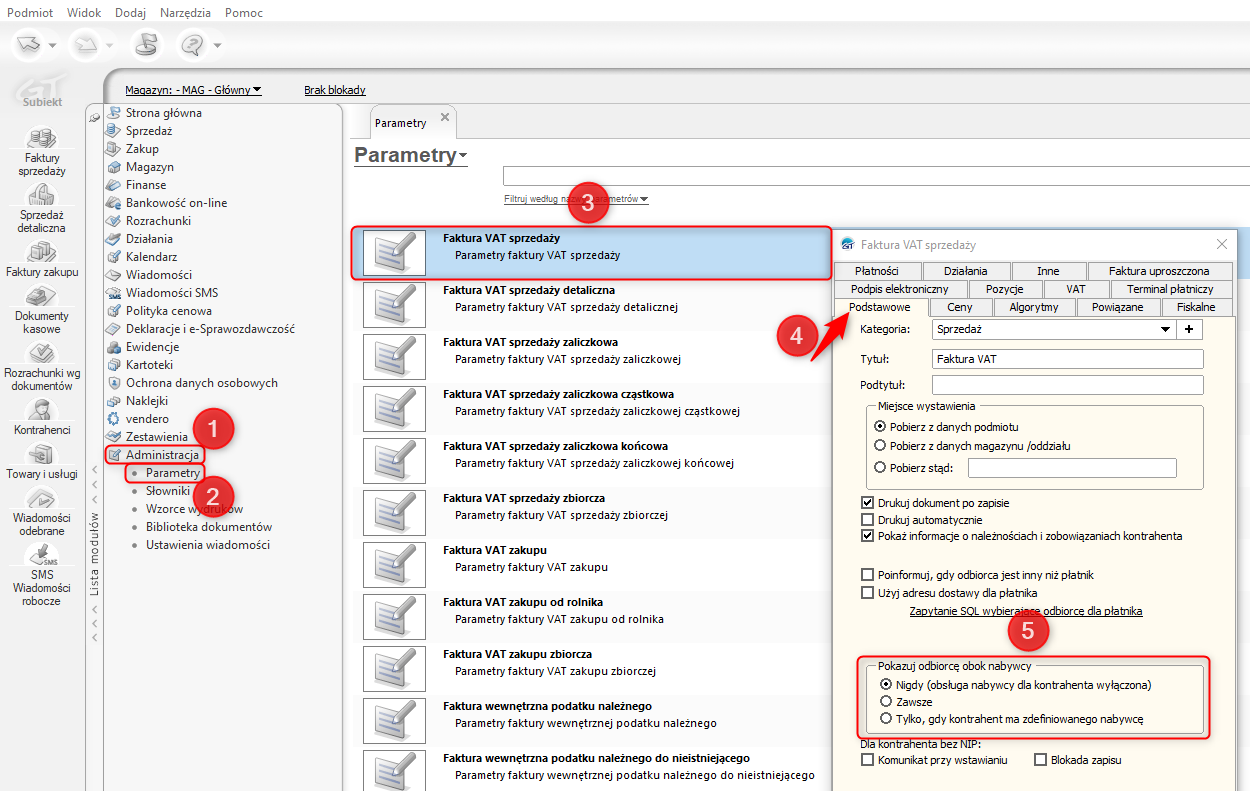Open Dokumenty kasowe shortcut icon
Image resolution: width=1250 pixels, height=791 pixels.
(x=41, y=296)
